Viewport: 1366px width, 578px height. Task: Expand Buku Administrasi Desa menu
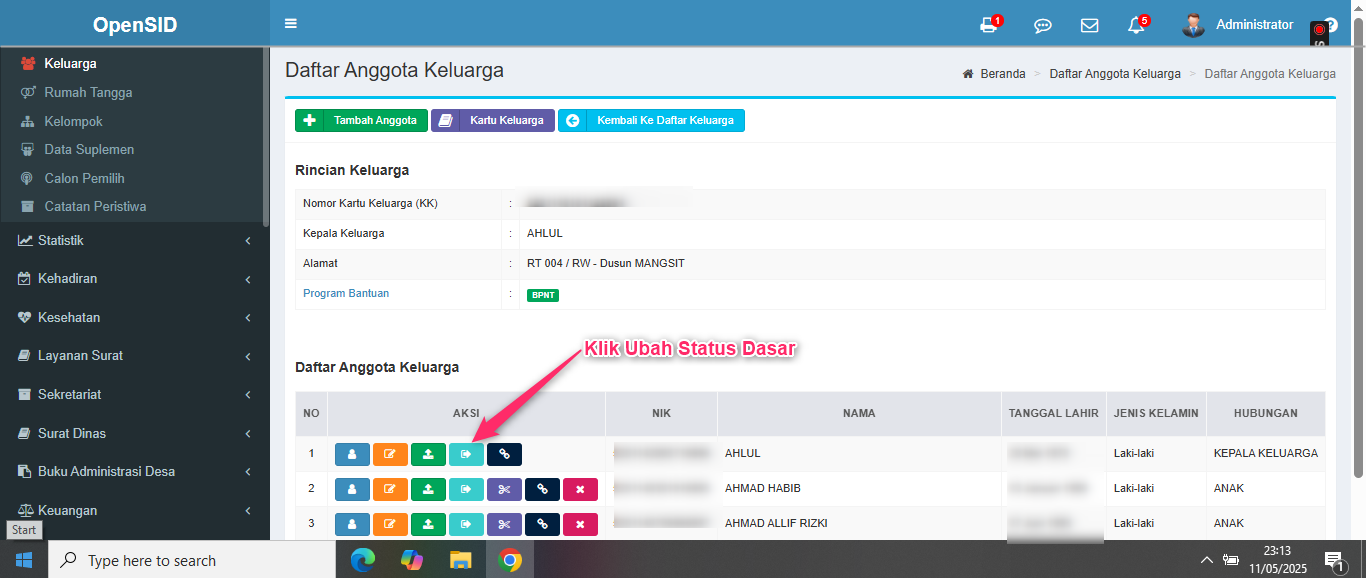135,472
